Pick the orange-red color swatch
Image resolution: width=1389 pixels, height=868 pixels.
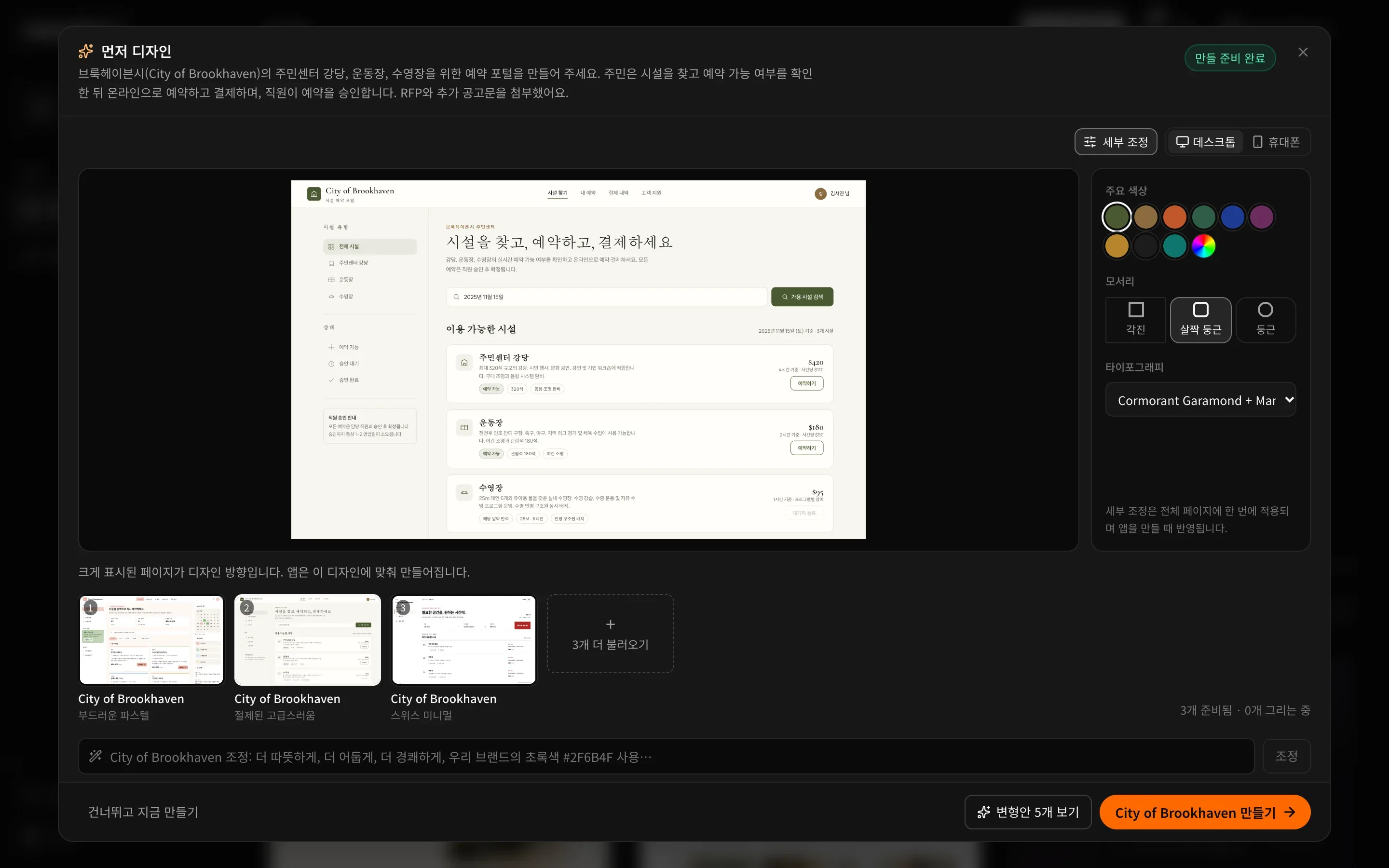pyautogui.click(x=1174, y=217)
